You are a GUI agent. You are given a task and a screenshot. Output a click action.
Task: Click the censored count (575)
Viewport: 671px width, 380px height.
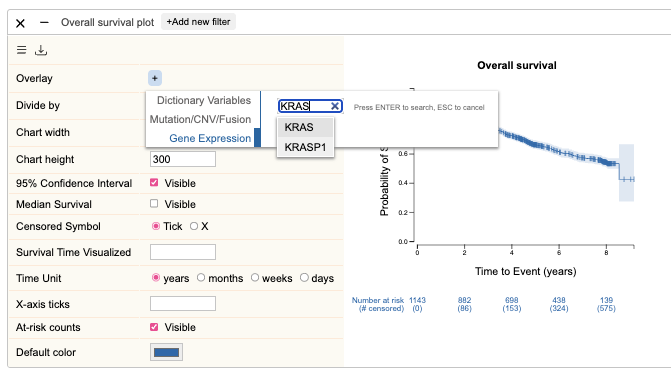606,309
